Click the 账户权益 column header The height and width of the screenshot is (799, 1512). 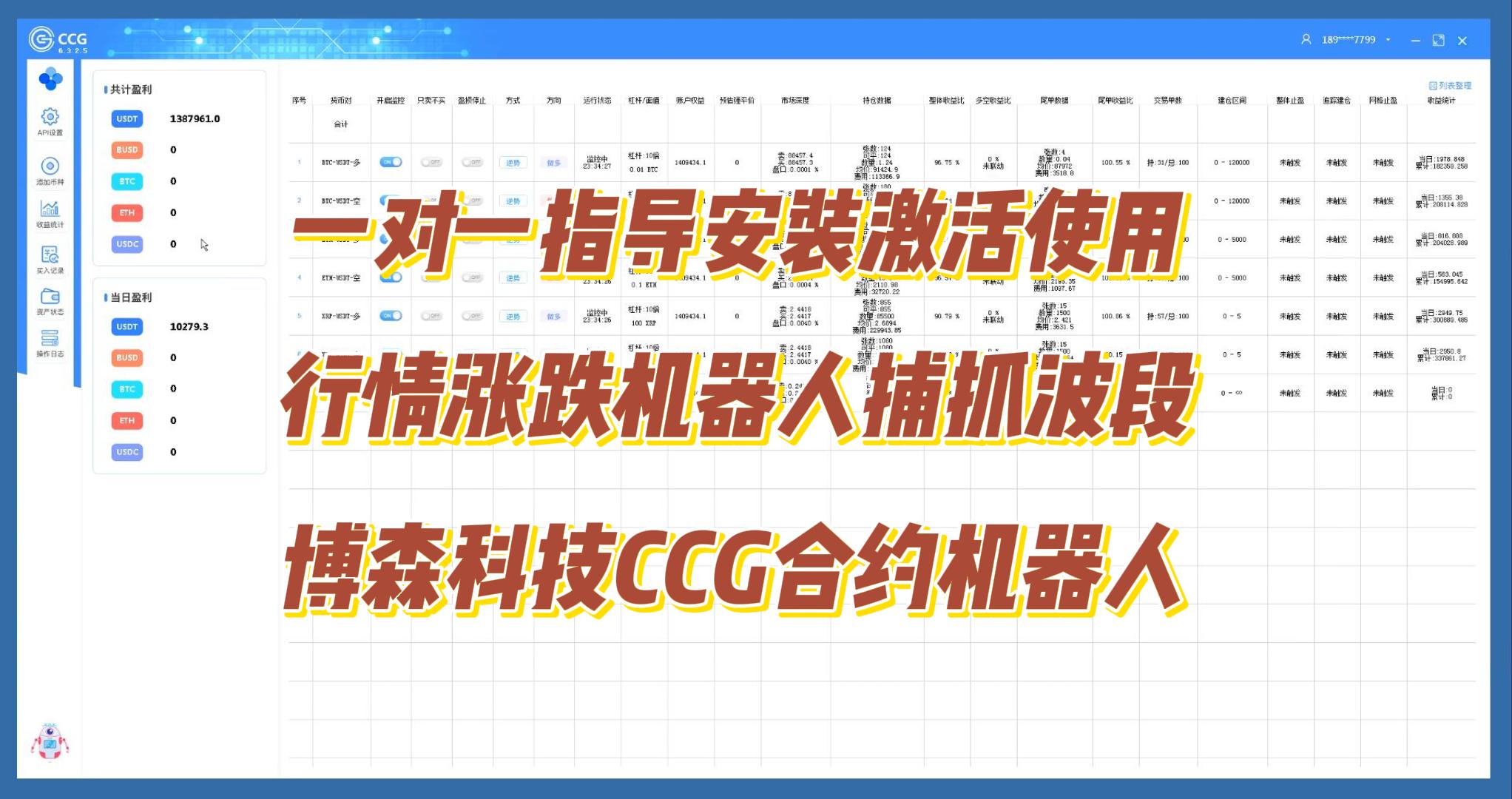(690, 101)
